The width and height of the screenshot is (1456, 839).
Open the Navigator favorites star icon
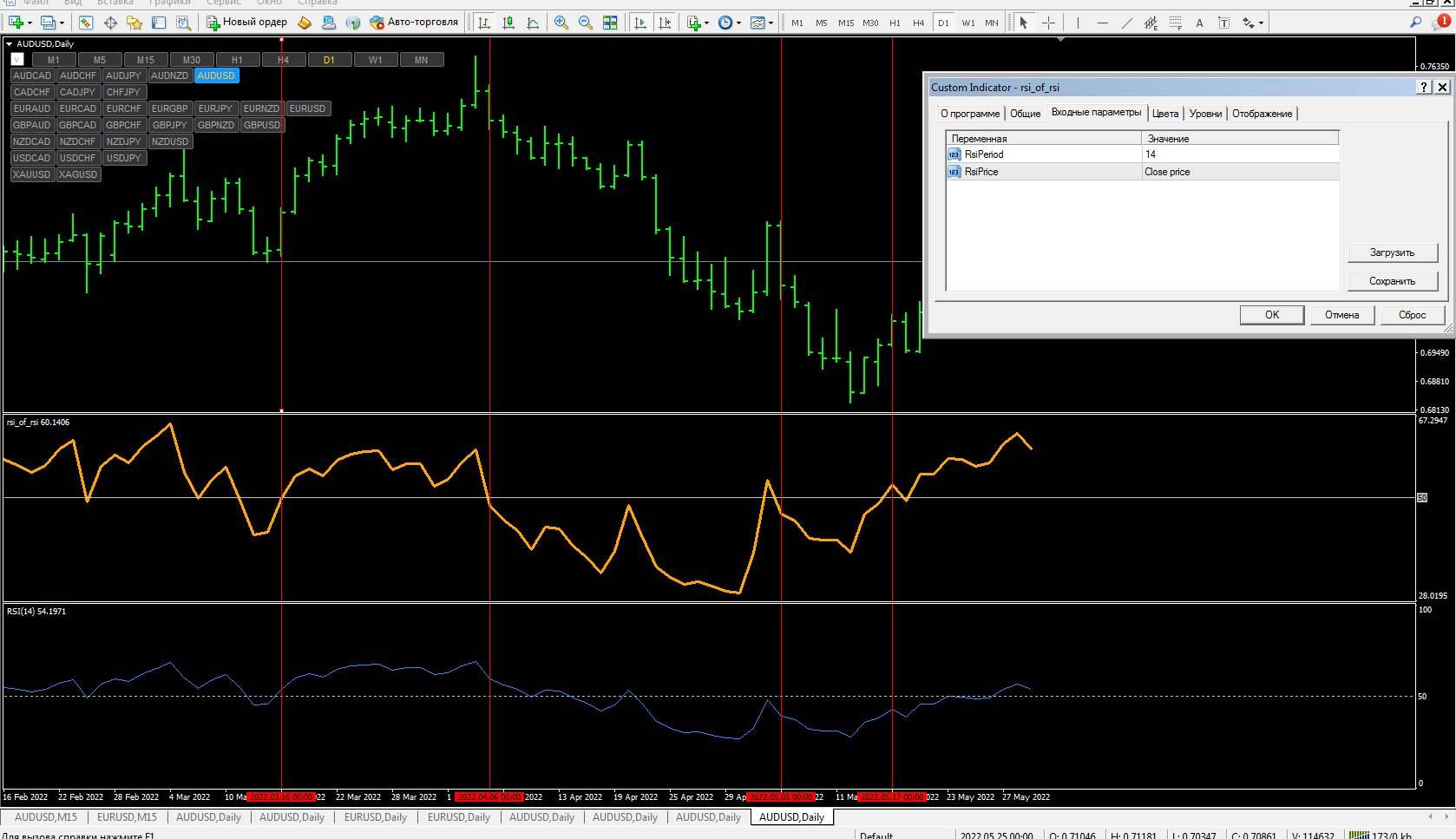[134, 23]
